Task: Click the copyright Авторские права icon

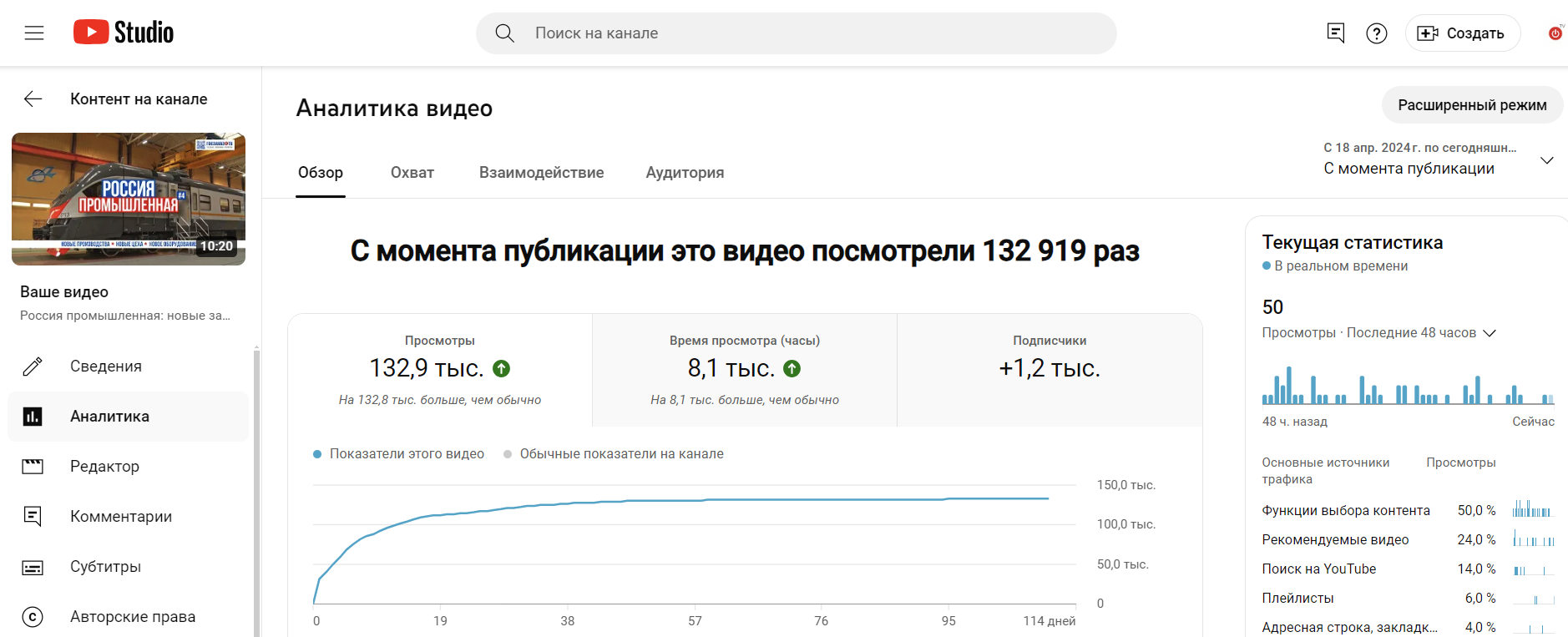Action: click(33, 617)
